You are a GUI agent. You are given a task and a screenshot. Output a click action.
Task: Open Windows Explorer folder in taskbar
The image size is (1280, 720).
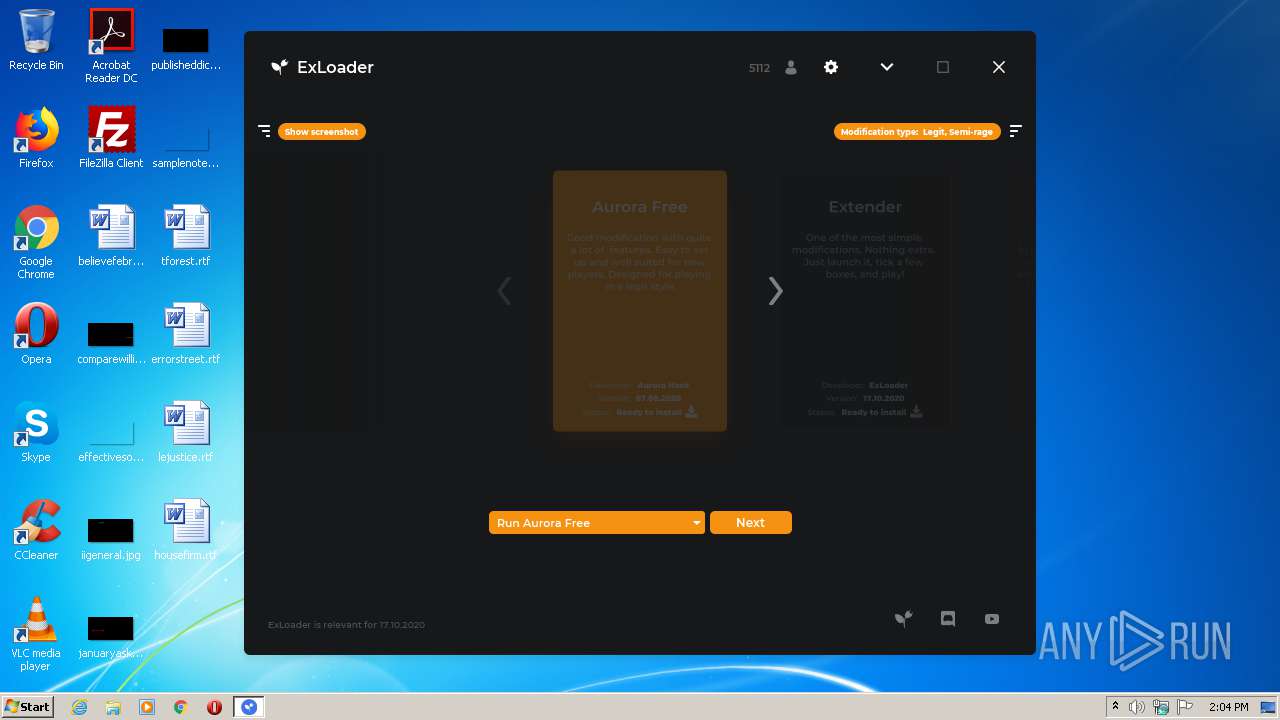113,707
